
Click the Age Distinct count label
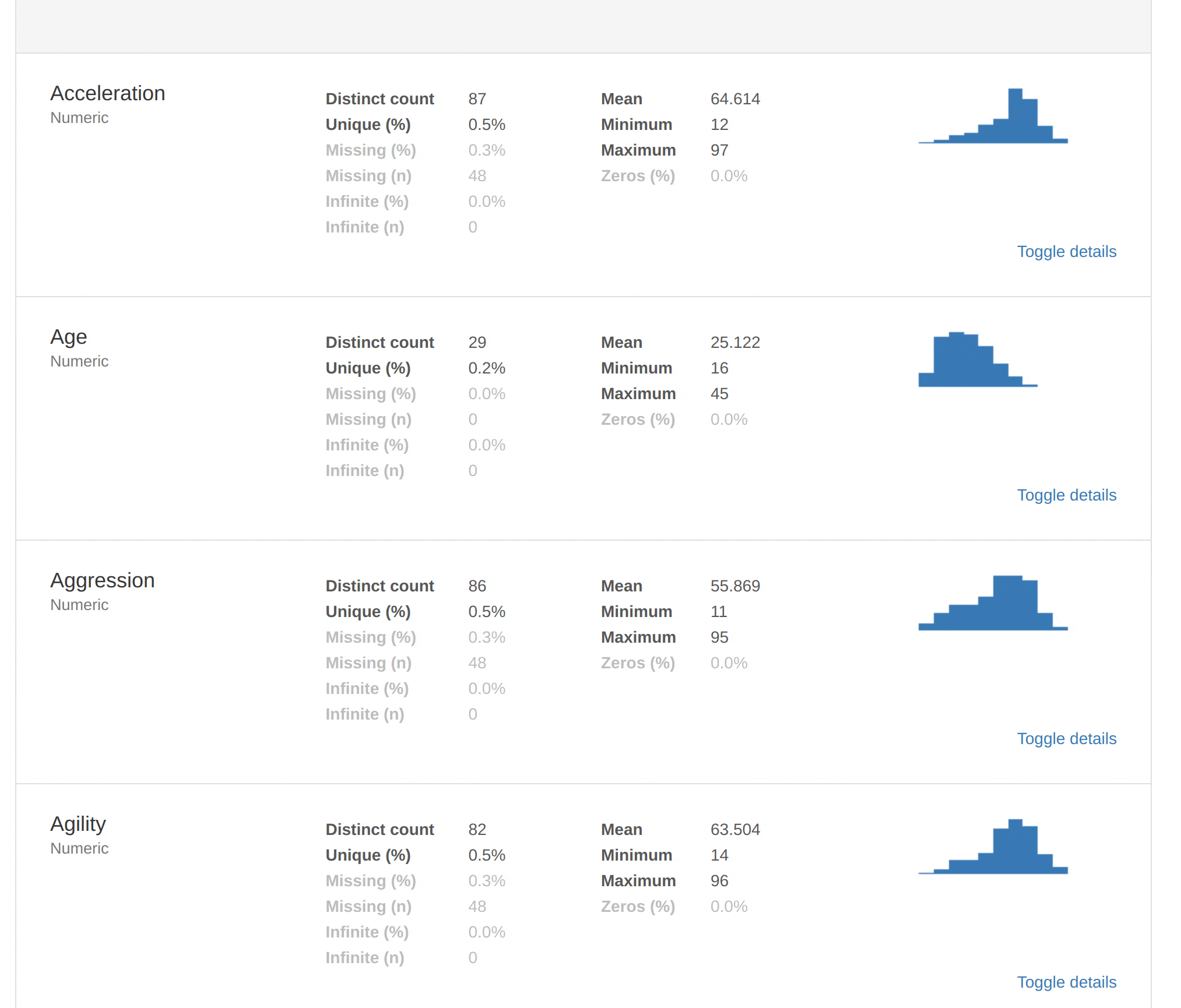click(379, 343)
